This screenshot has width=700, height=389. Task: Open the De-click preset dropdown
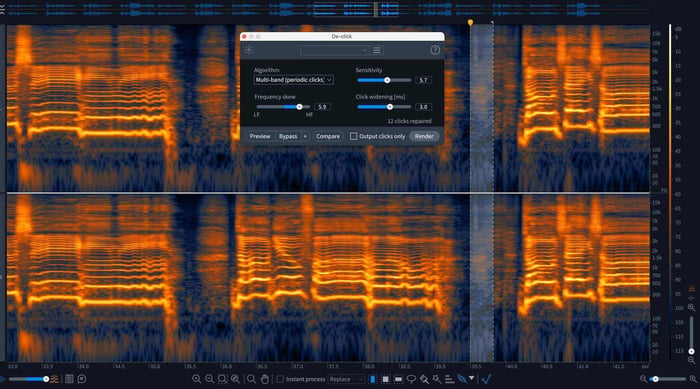pyautogui.click(x=335, y=50)
